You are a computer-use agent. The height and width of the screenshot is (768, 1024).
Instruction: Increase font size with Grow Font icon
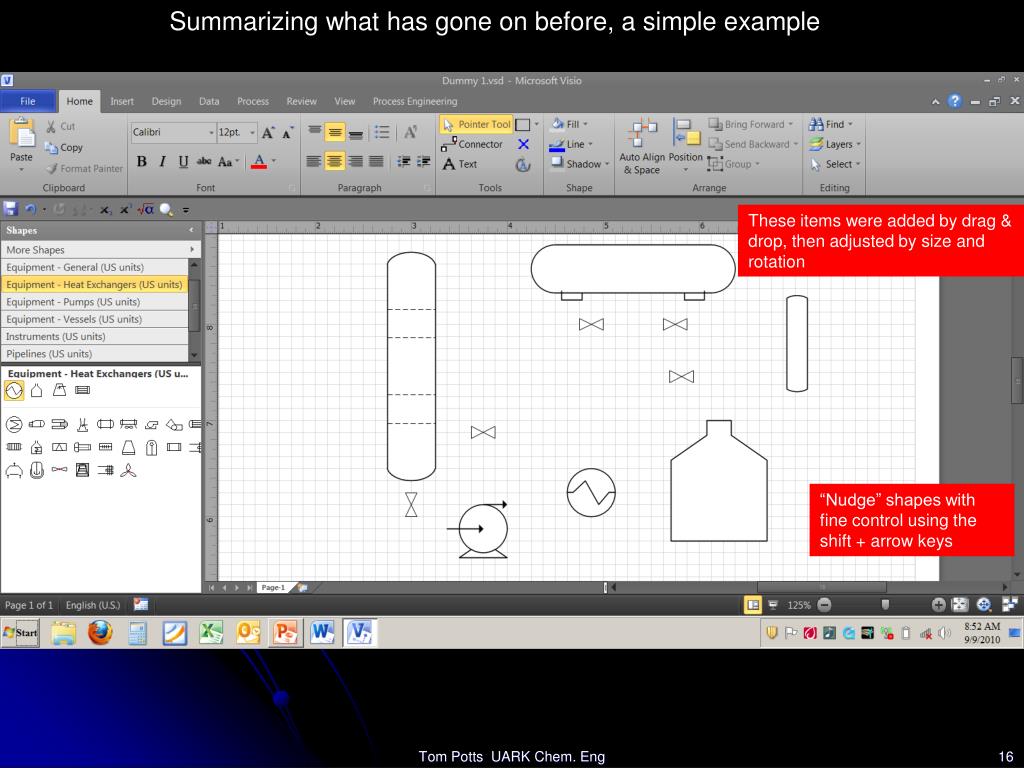pos(268,133)
